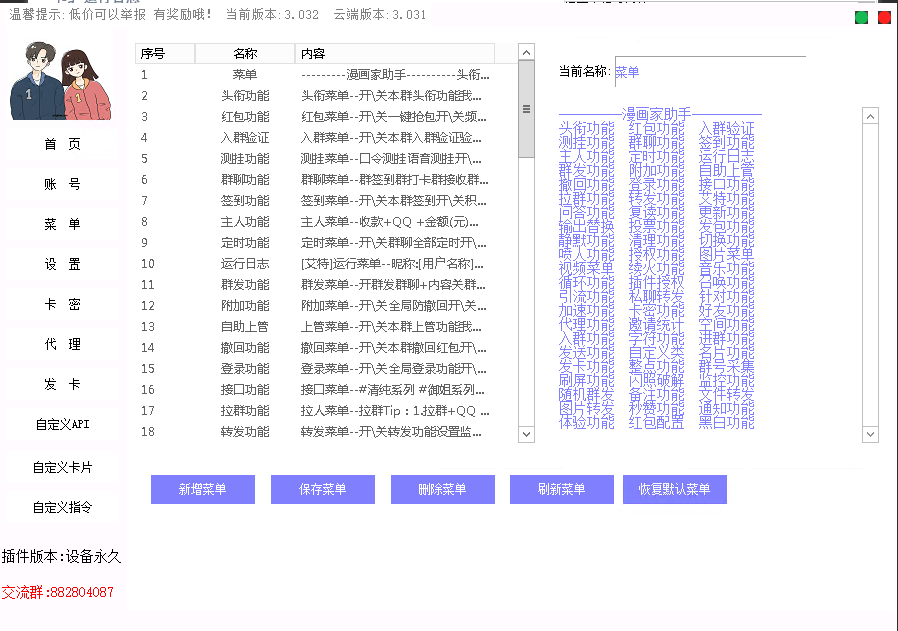The image size is (898, 631).
Task: Open the 自定义指令 page
Action: [x=62, y=506]
